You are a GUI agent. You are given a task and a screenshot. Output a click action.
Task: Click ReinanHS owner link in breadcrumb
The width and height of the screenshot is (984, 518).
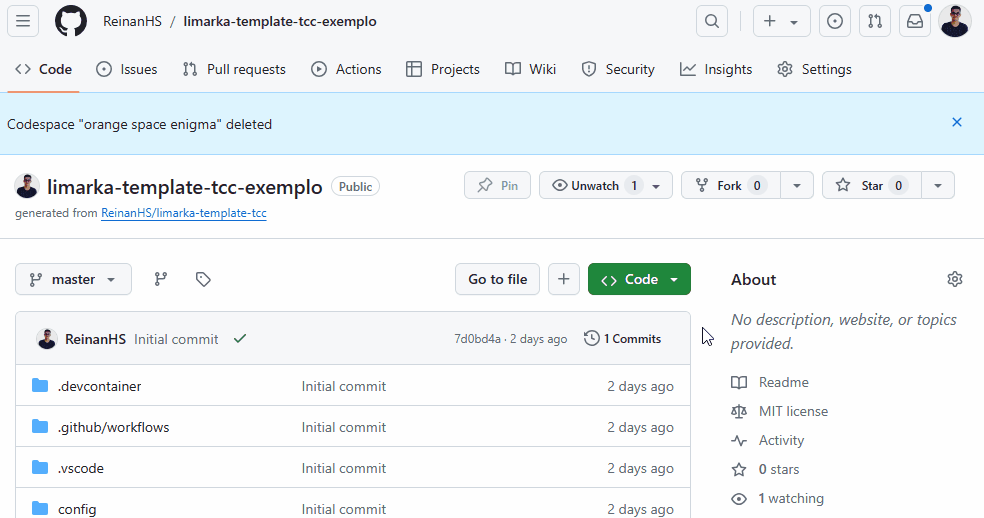click(132, 21)
